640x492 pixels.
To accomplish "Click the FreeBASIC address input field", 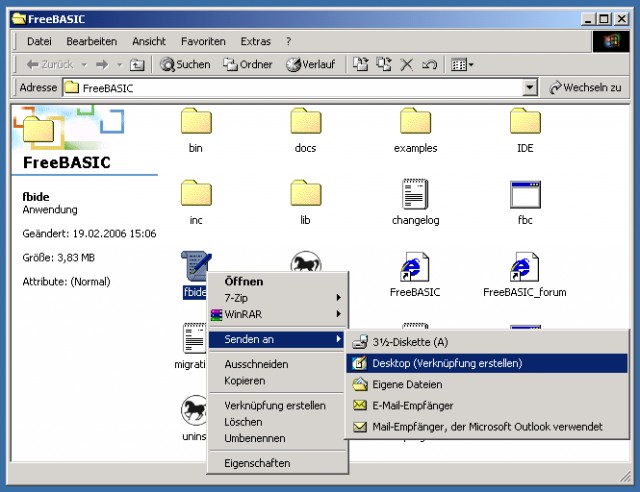I will coord(293,88).
